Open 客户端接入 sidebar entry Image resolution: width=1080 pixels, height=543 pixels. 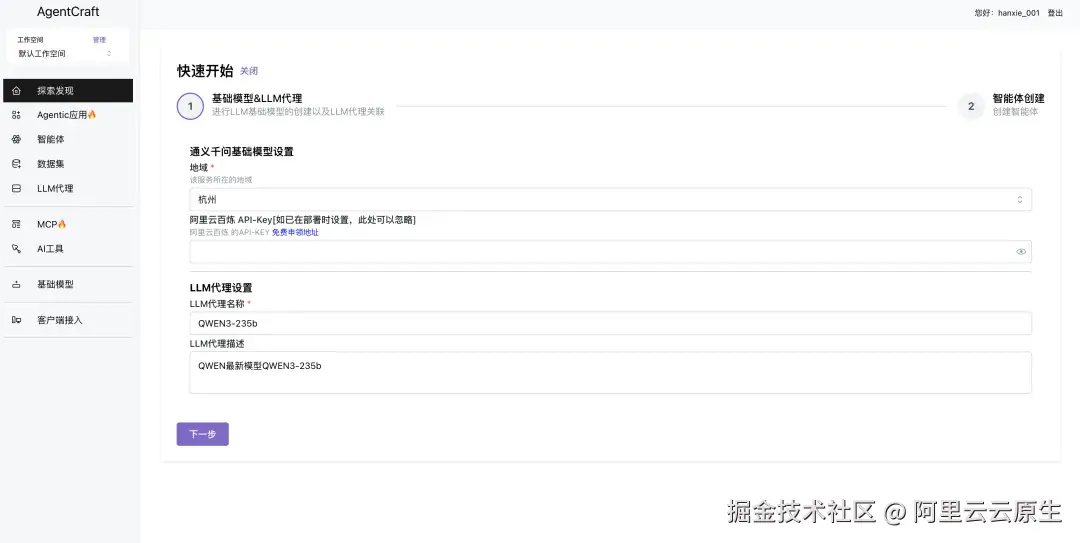click(68, 320)
